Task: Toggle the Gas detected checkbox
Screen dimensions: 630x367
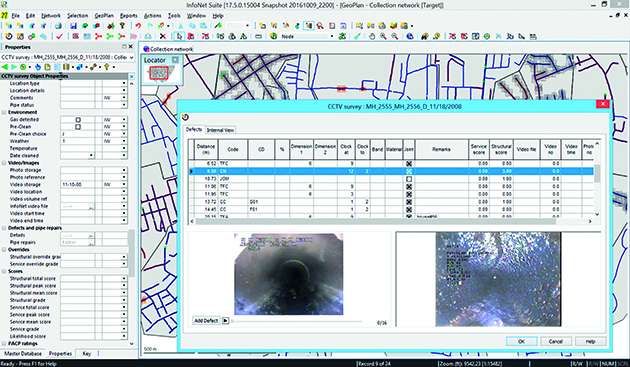Action: click(x=78, y=119)
